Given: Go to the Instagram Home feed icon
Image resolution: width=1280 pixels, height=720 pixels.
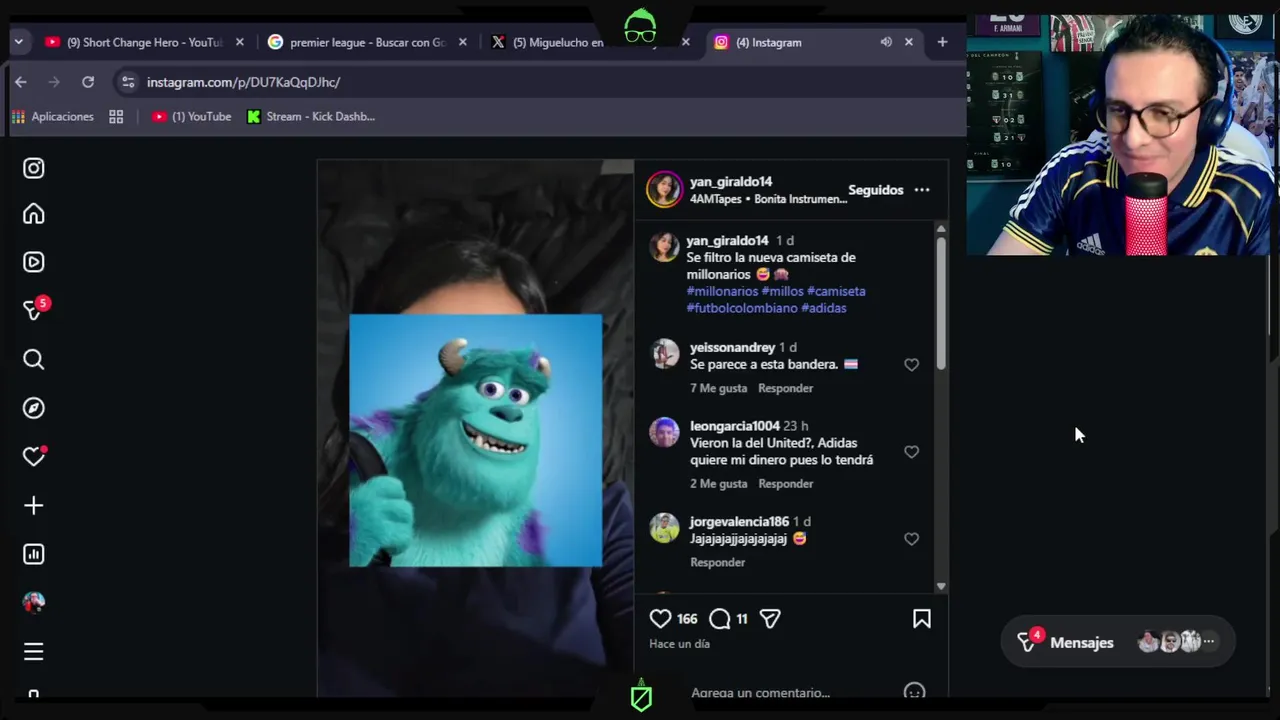Looking at the screenshot, I should tap(34, 214).
